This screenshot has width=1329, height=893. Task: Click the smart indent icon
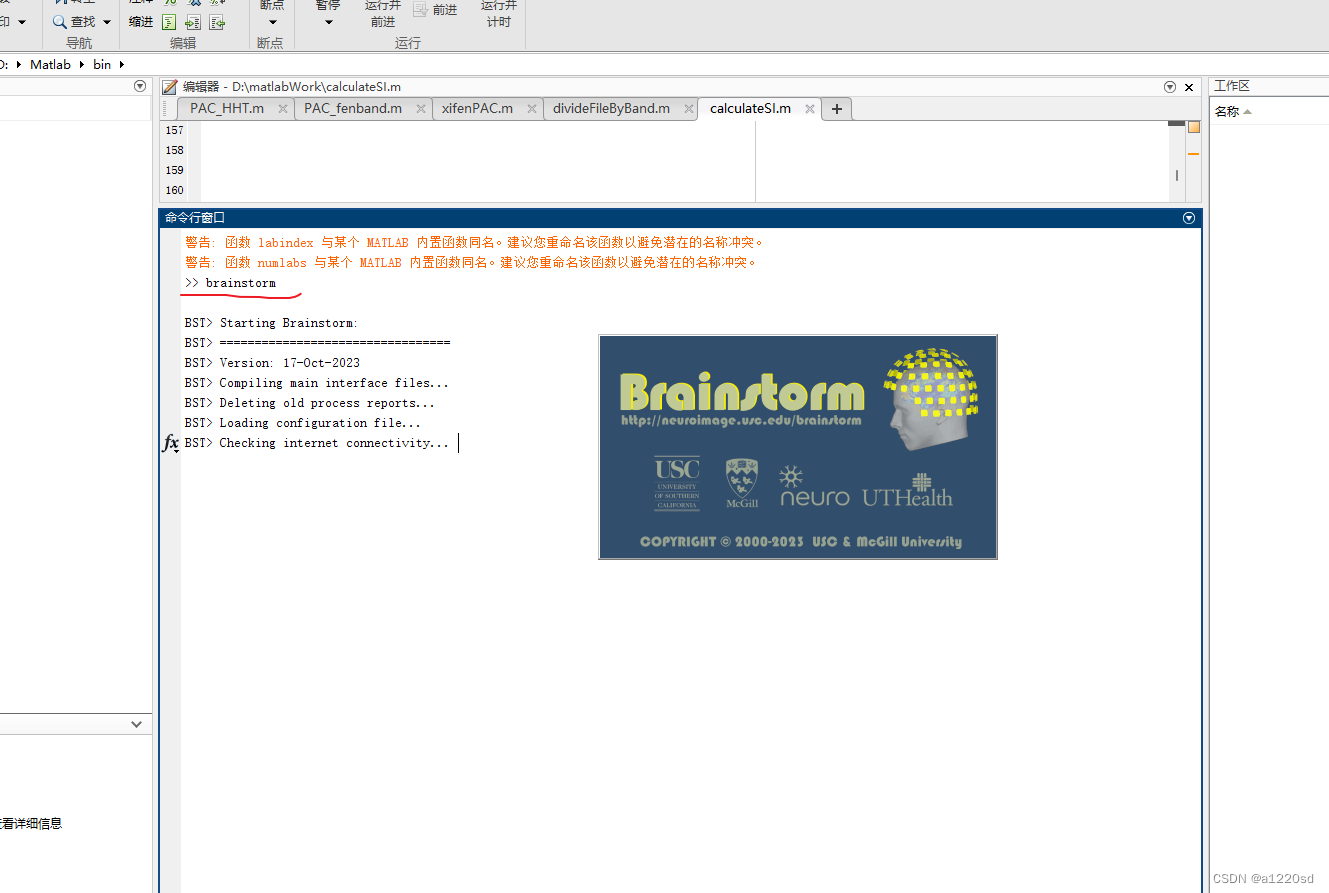pyautogui.click(x=169, y=22)
